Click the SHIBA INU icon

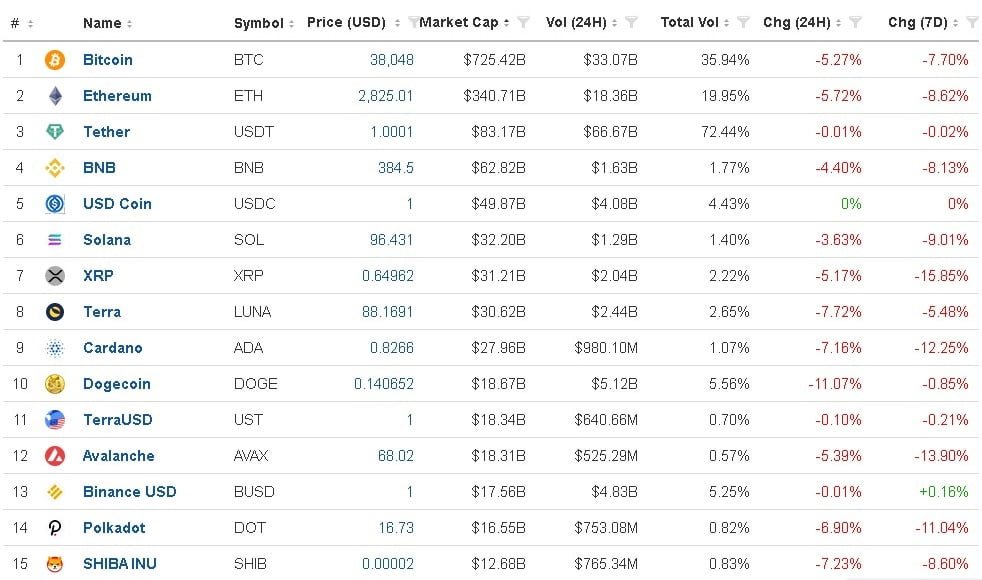pos(55,564)
